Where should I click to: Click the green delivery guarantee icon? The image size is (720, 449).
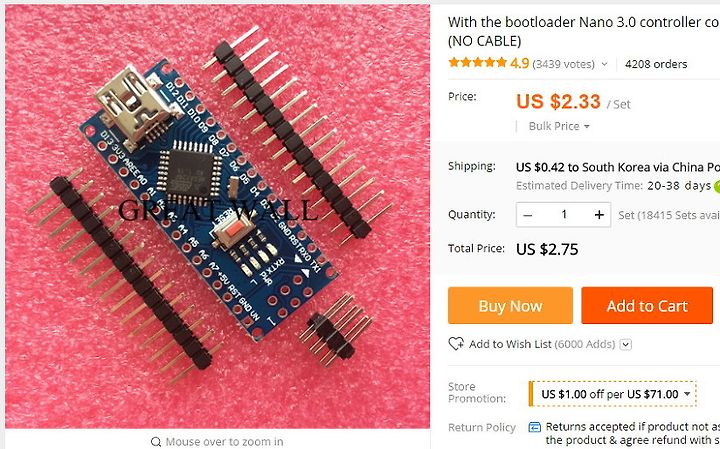tap(716, 186)
